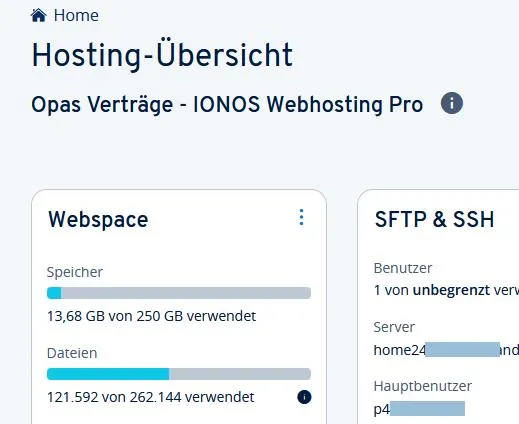
Task: Click the 121.592 von 262.144 verwendet text
Action: click(x=151, y=397)
